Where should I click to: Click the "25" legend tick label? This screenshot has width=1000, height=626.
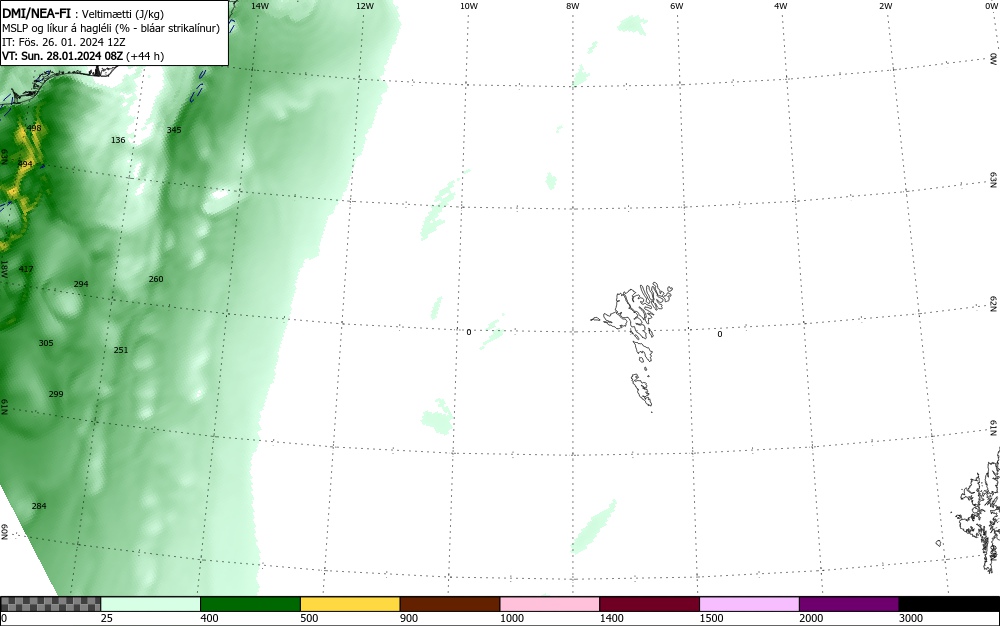point(107,618)
